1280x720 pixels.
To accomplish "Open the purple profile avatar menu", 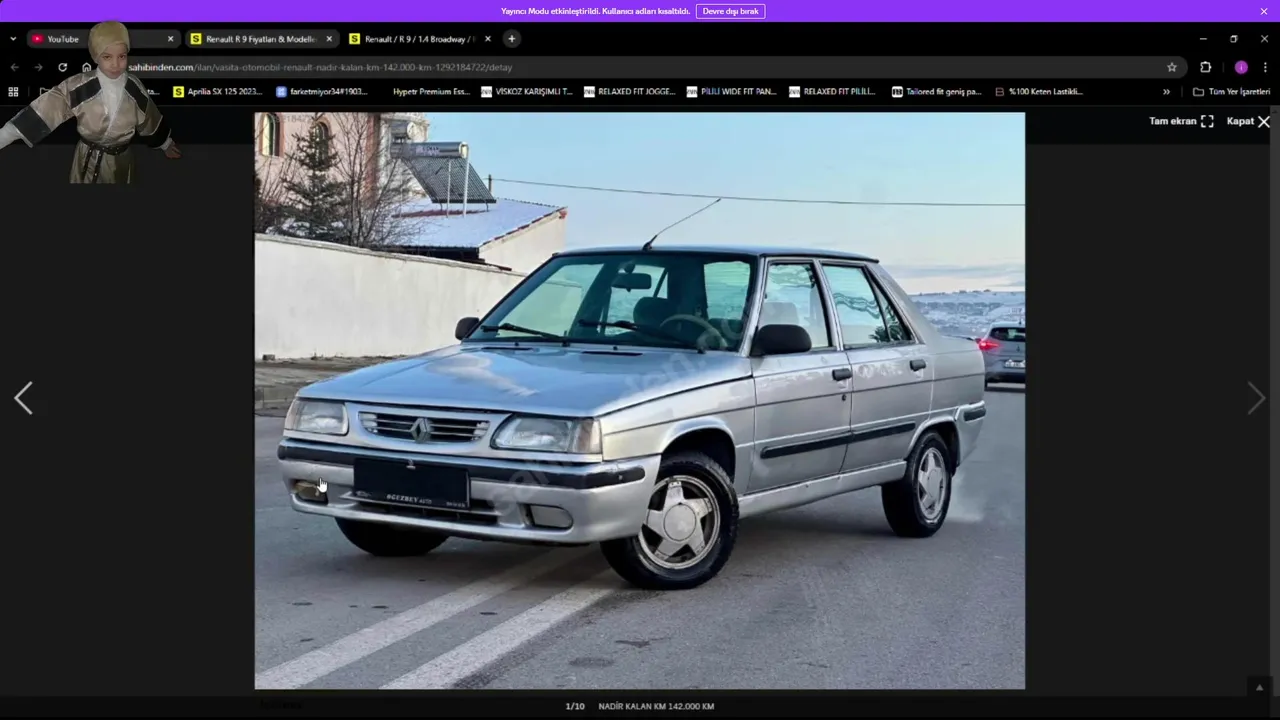I will 1241,67.
